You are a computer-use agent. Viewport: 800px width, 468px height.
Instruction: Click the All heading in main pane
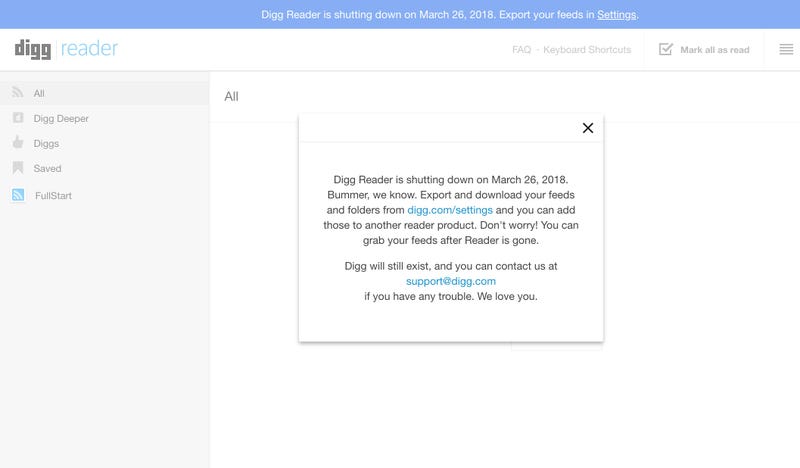[x=231, y=96]
